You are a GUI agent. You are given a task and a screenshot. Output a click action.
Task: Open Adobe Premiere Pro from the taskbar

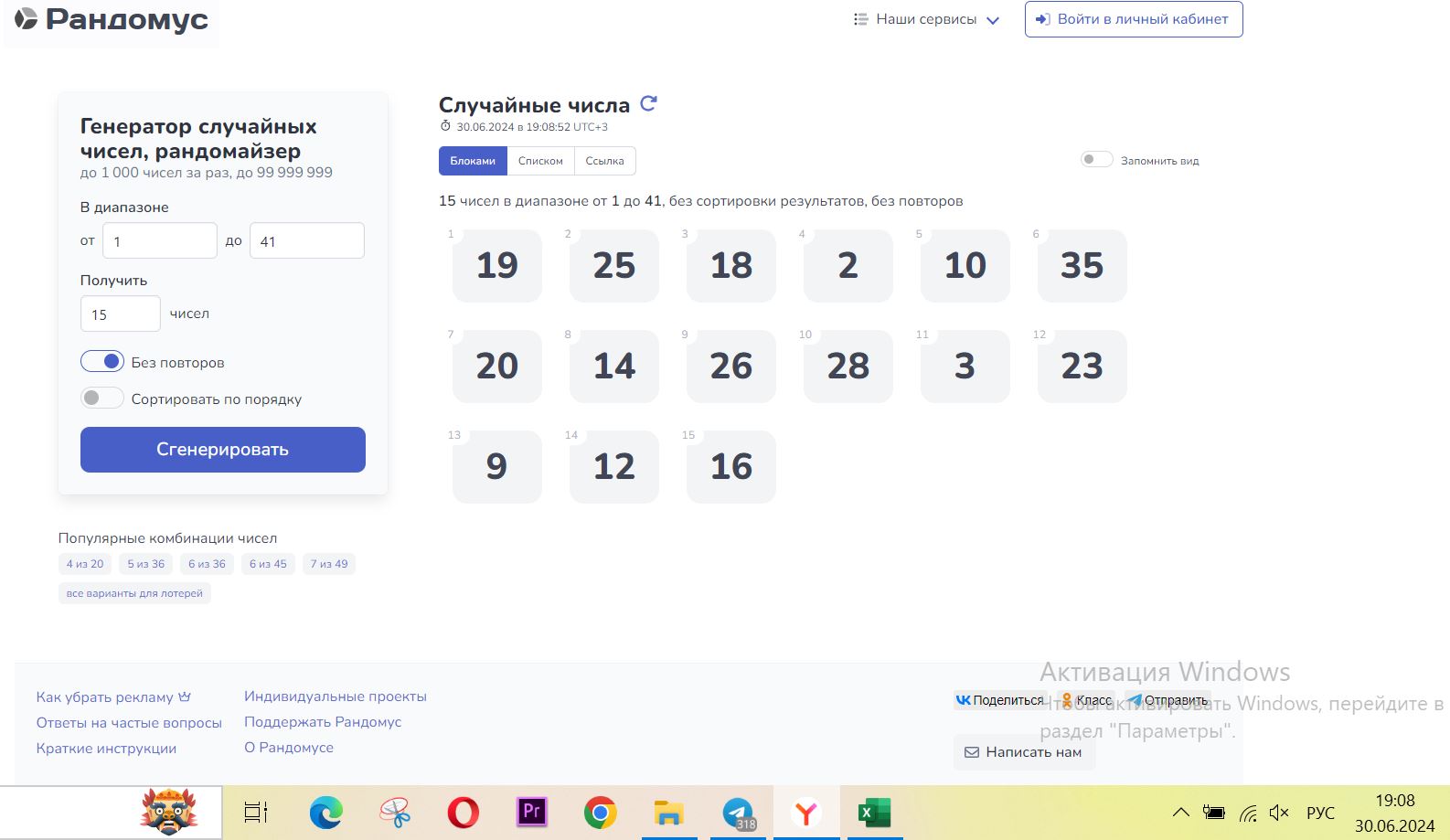532,812
